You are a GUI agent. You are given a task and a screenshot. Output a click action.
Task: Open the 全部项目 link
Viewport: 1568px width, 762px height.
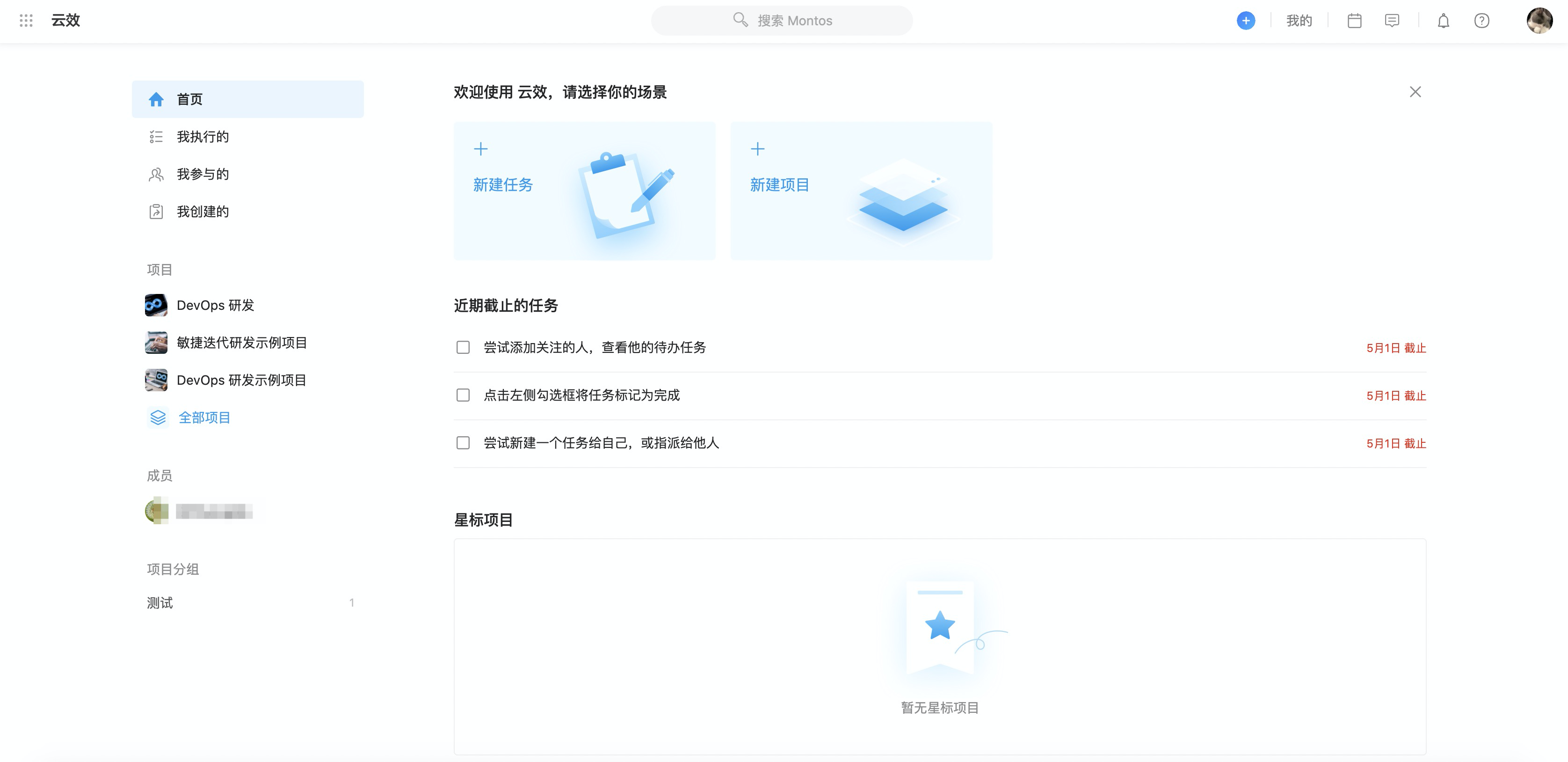point(204,418)
